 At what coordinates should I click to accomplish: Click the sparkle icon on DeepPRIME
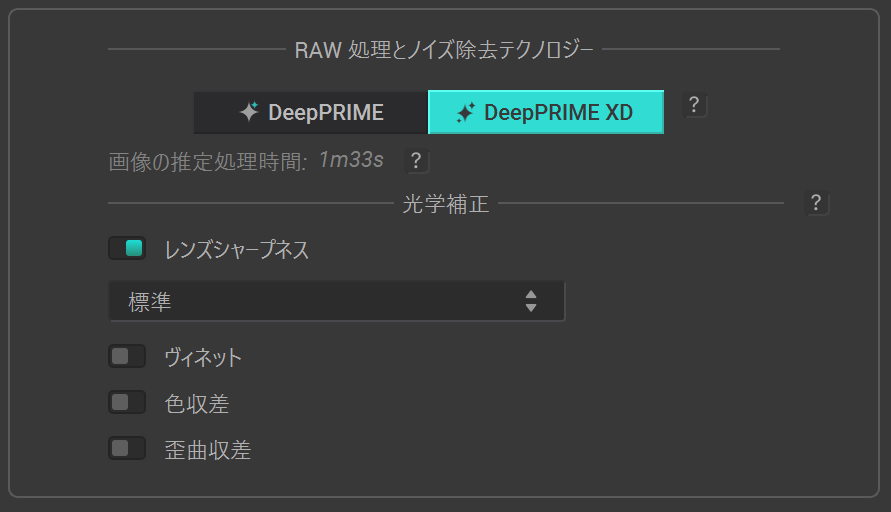tap(249, 112)
